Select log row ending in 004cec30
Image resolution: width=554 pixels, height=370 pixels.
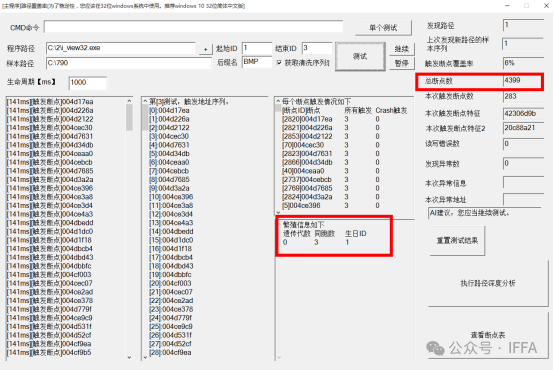50,128
